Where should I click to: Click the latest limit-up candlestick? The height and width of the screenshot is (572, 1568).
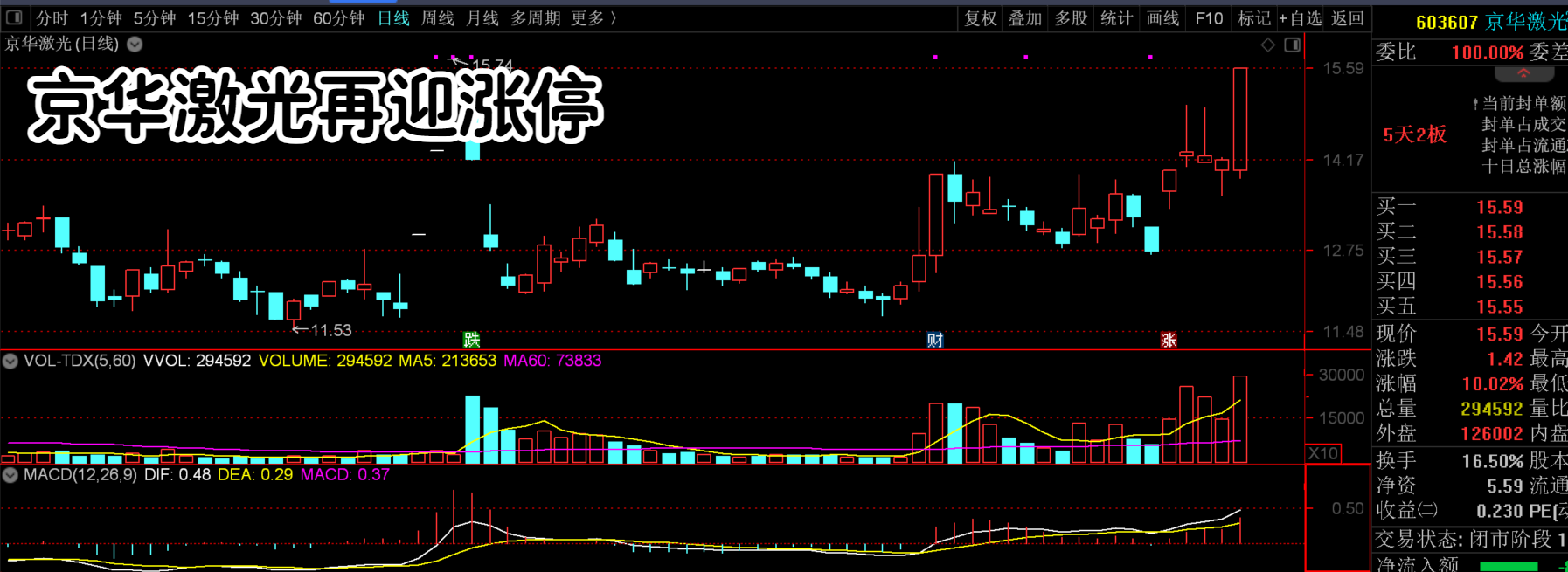[x=1239, y=120]
